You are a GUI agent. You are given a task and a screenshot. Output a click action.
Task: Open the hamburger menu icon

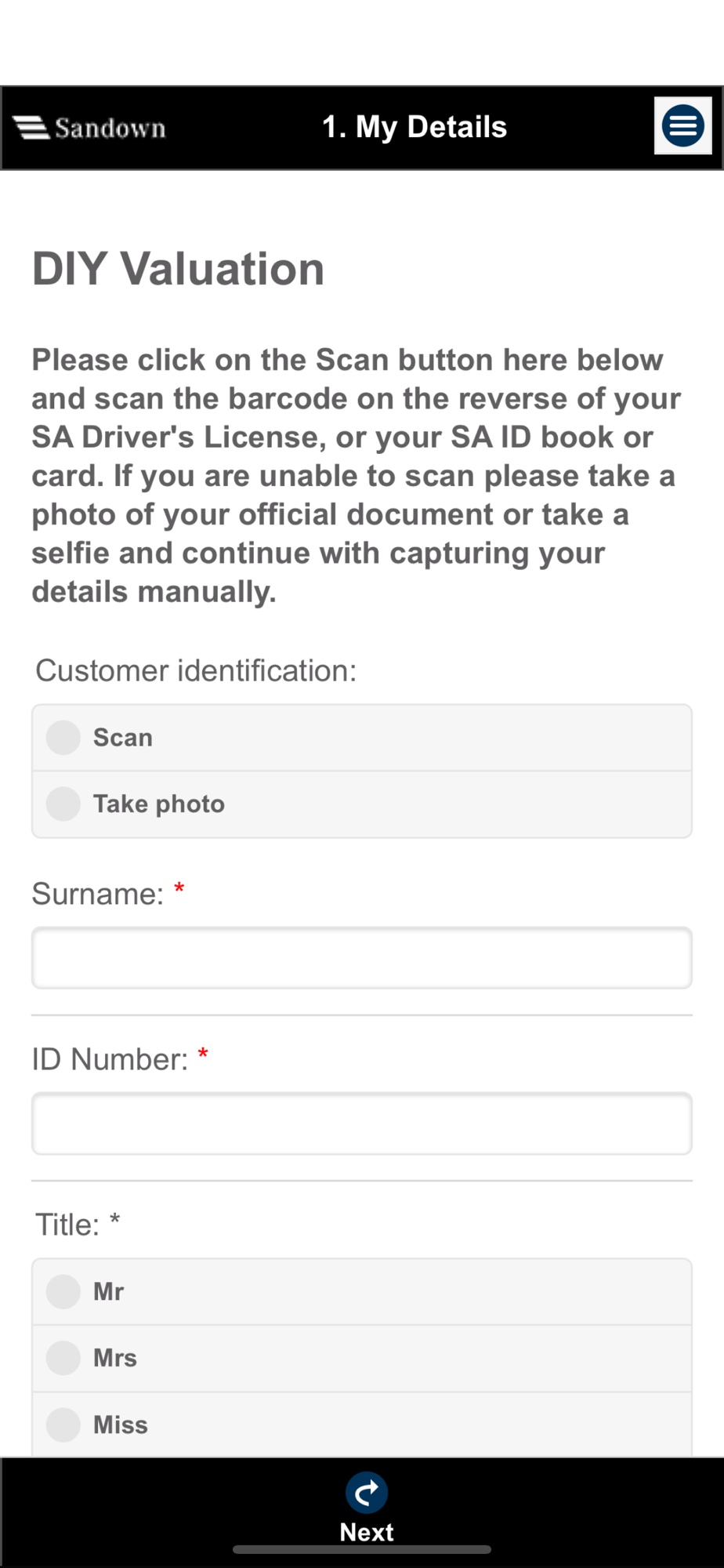pos(682,125)
